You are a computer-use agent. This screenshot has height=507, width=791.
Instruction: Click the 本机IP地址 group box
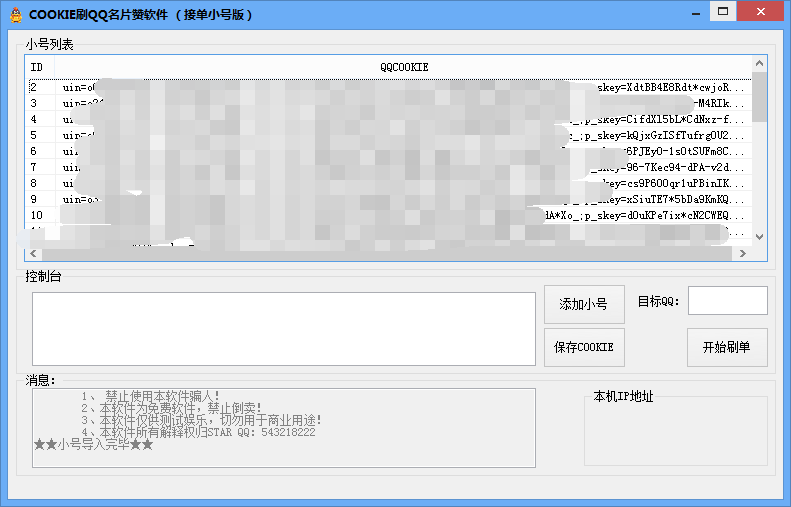[675, 430]
